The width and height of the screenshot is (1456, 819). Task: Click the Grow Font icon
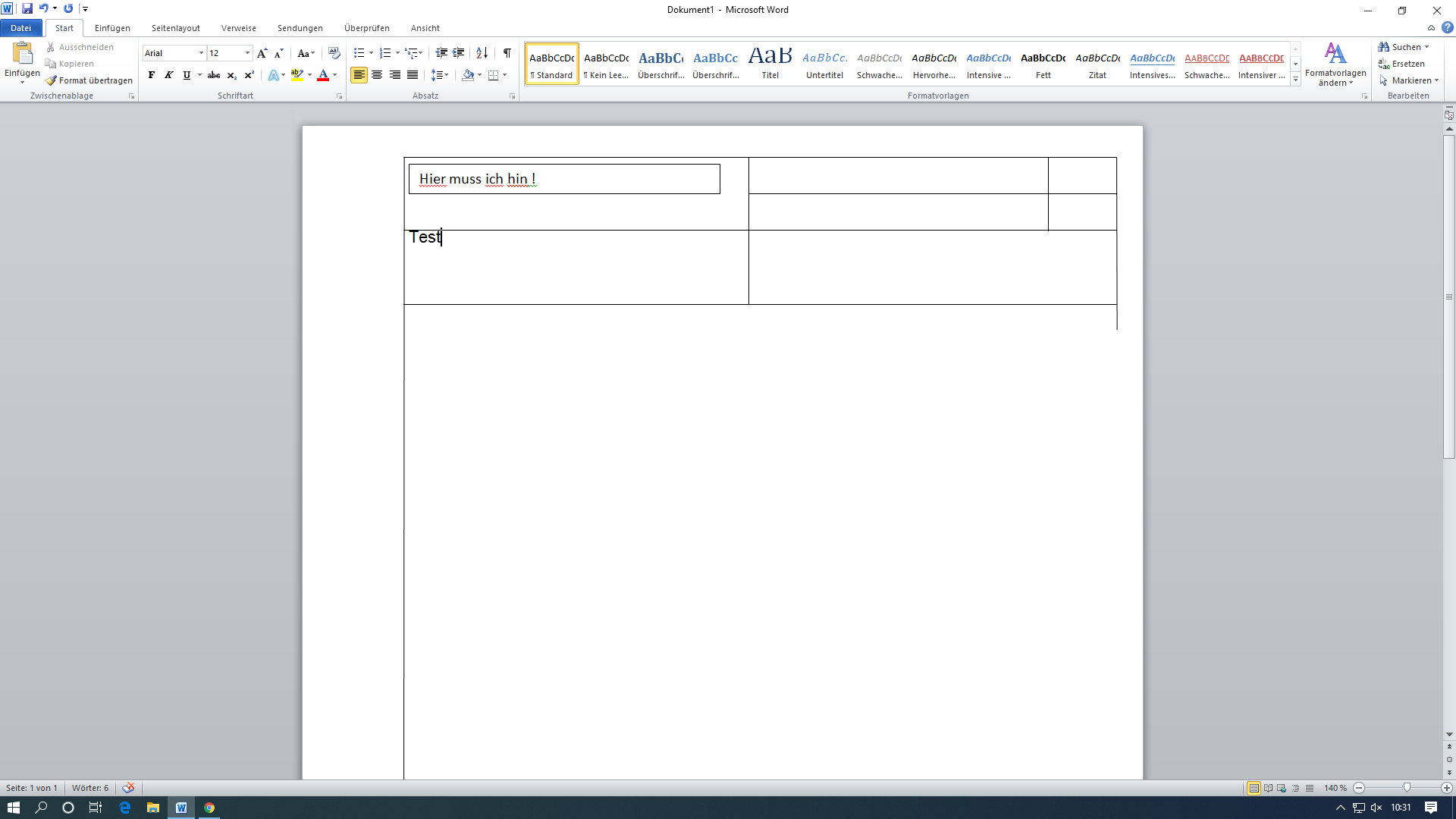click(262, 53)
